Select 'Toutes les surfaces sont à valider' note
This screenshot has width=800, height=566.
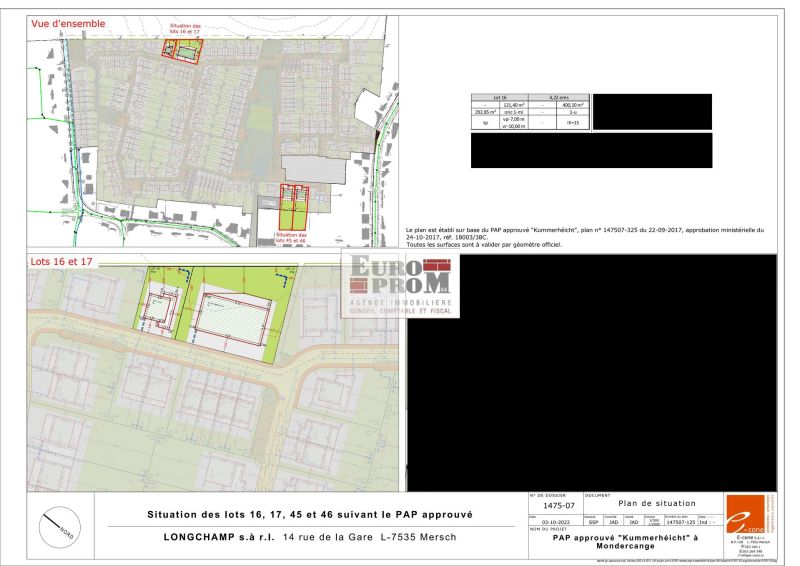point(484,244)
